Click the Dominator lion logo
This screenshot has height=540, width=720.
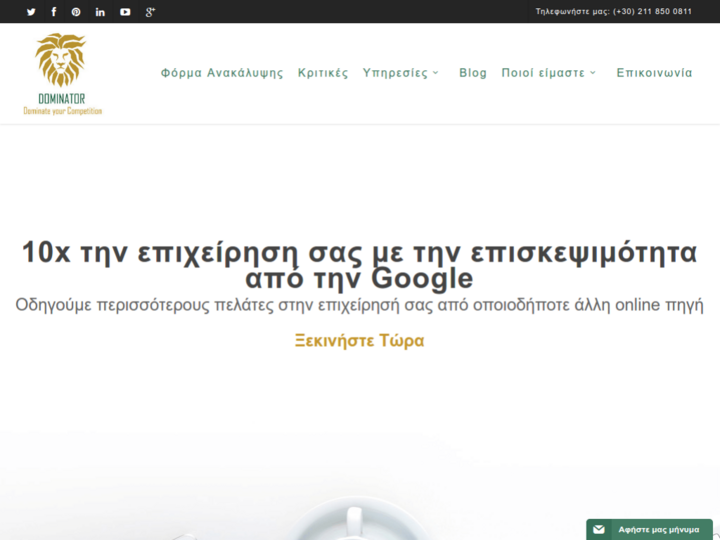point(62,73)
